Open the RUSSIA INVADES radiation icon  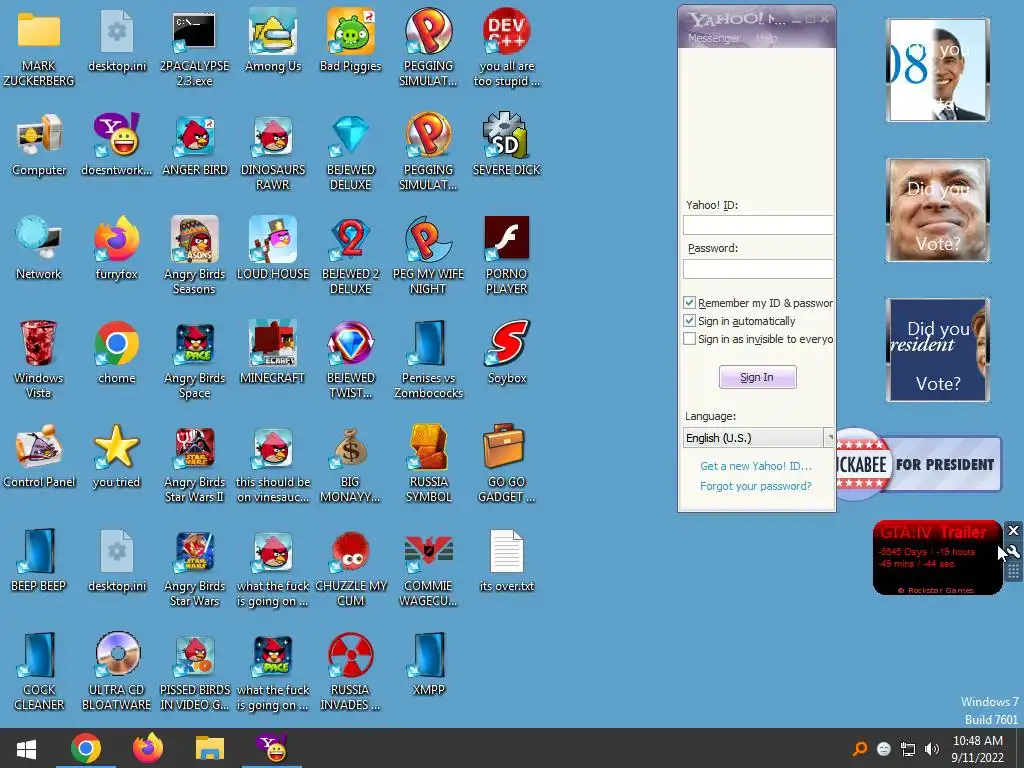[x=351, y=671]
